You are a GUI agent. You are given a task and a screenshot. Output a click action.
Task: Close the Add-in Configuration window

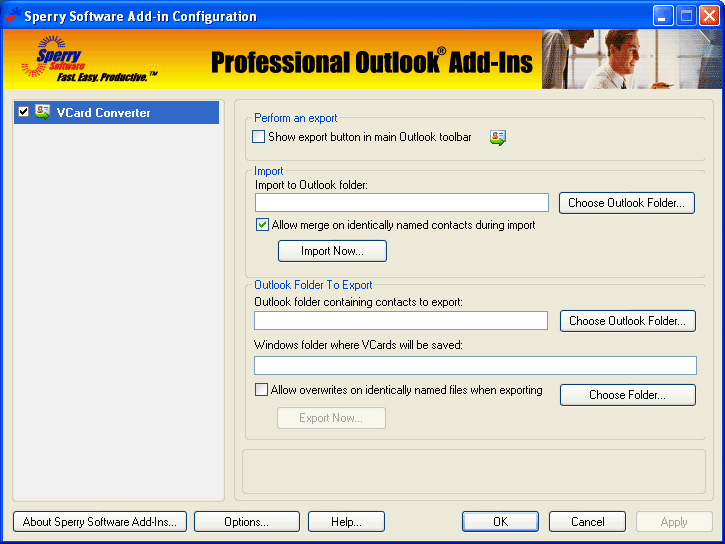(x=709, y=16)
